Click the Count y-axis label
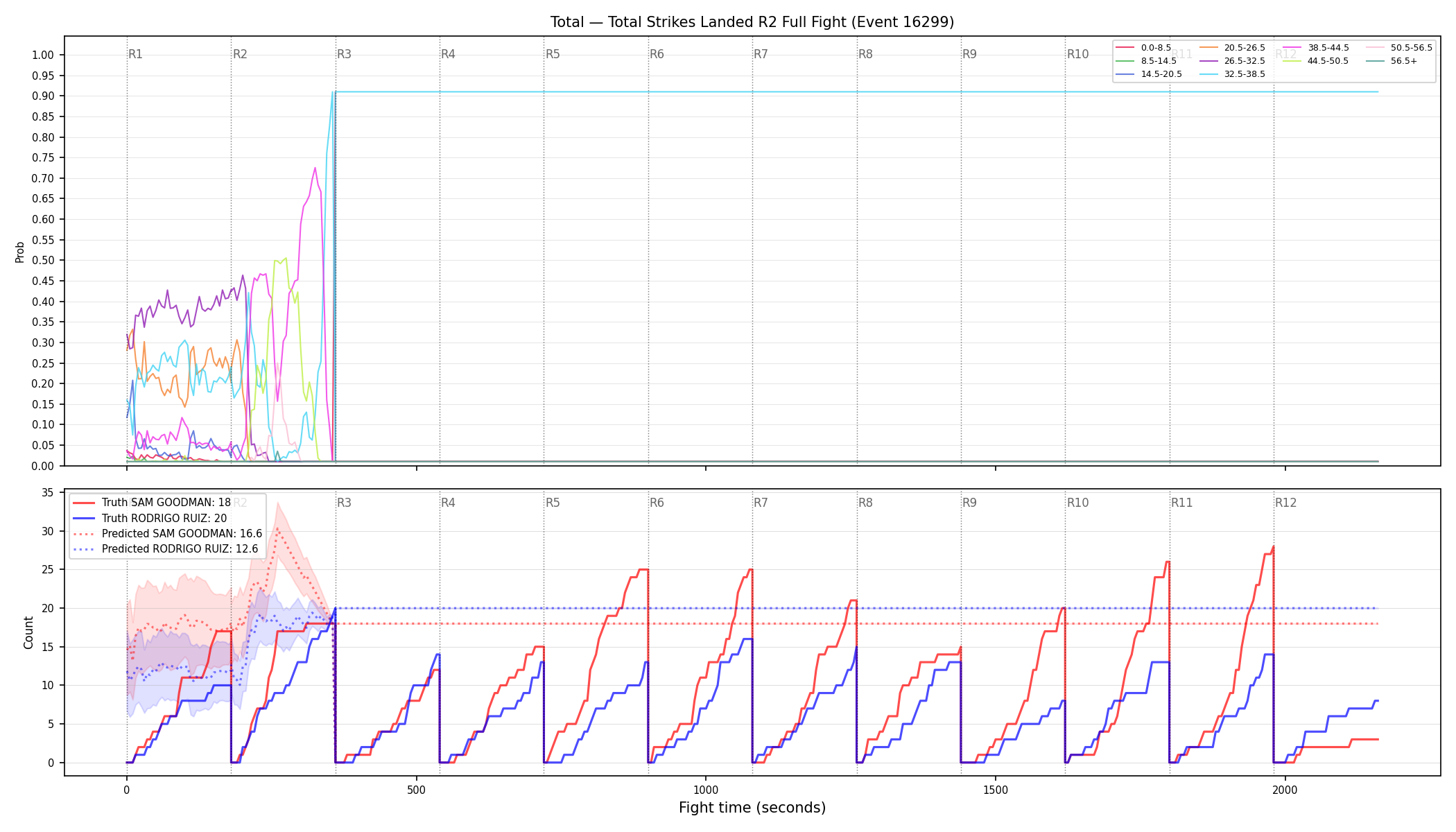Viewport: 1456px width, 832px height. coord(28,632)
